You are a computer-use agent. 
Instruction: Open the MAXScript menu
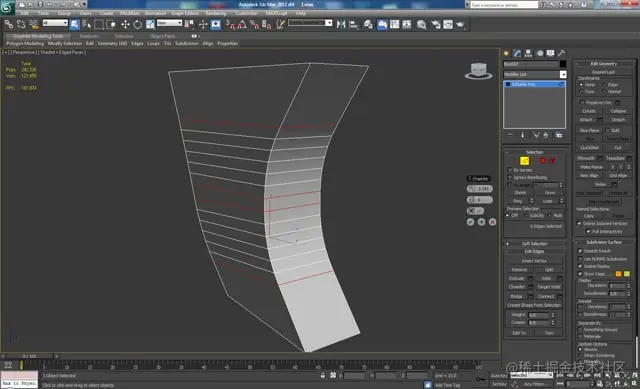[x=276, y=13]
